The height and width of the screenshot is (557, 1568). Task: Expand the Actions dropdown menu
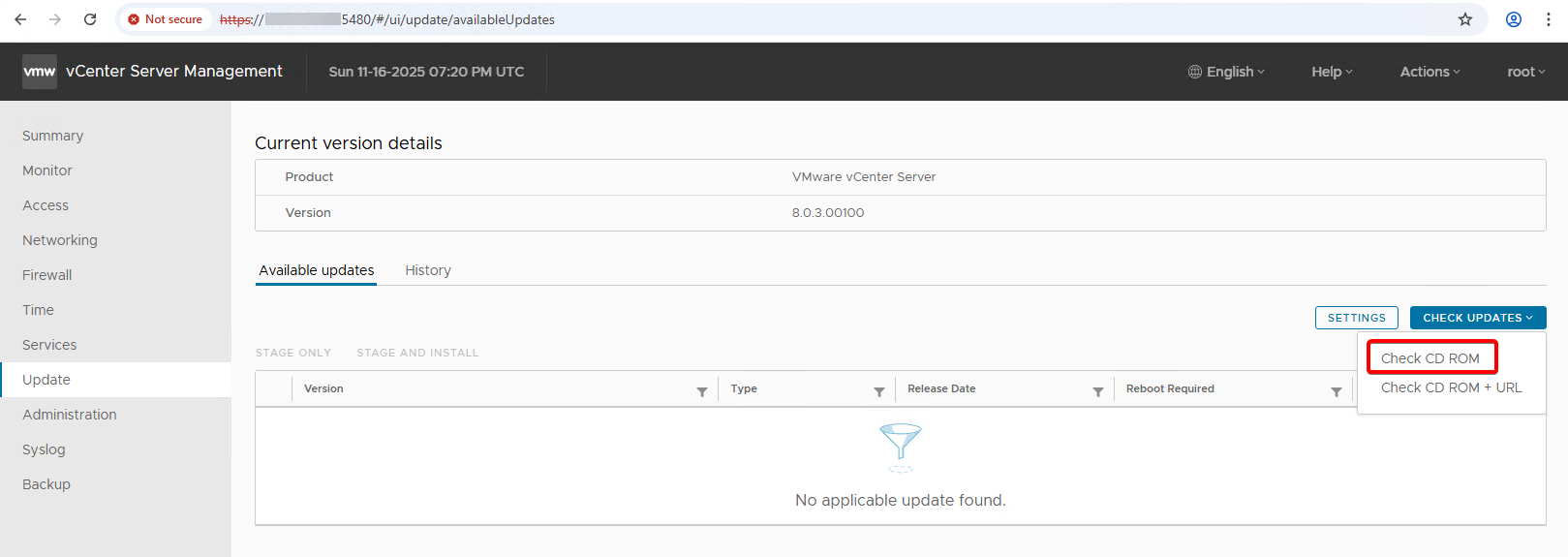[1430, 72]
